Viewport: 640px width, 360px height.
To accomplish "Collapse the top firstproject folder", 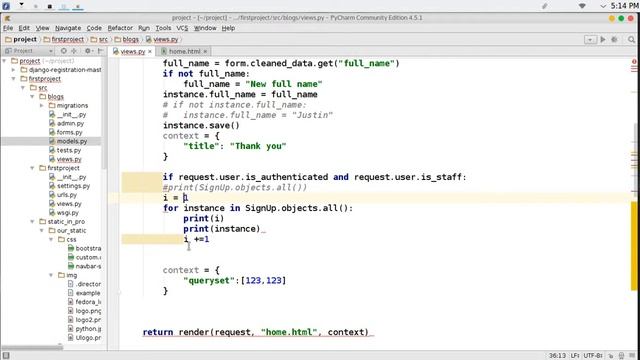I will pos(14,79).
